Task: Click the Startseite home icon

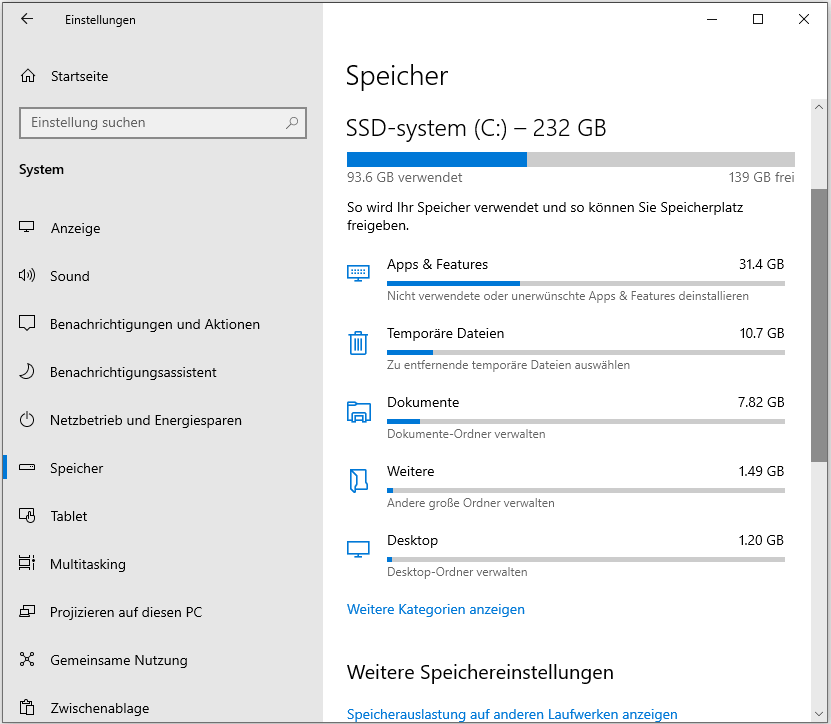Action: 28,76
